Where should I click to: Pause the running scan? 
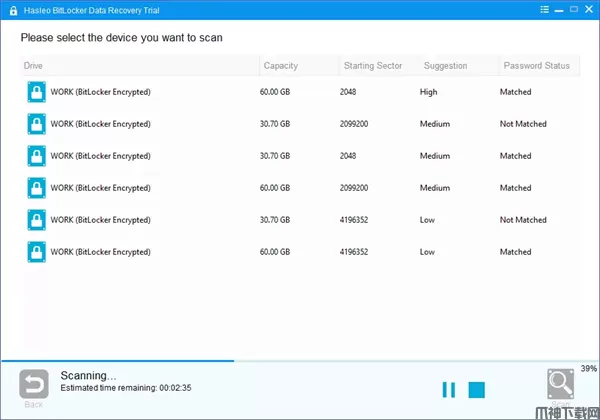click(x=449, y=389)
